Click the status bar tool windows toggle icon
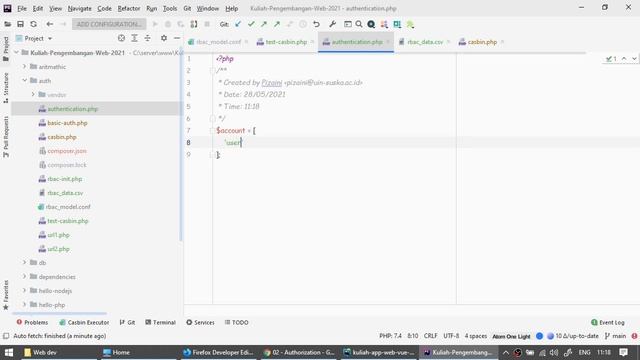The height and width of the screenshot is (360, 640). (x=6, y=336)
